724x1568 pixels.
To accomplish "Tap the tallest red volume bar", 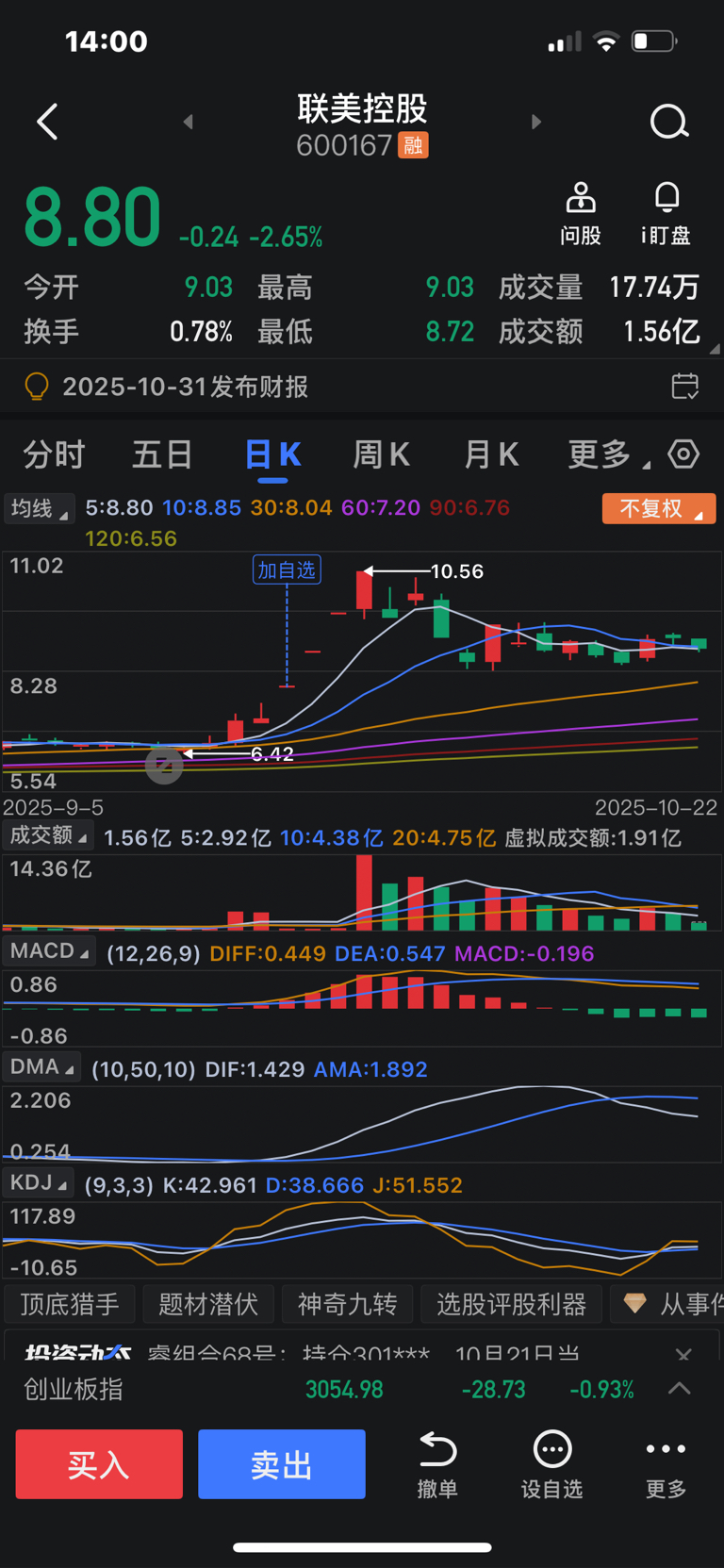I will point(364,893).
